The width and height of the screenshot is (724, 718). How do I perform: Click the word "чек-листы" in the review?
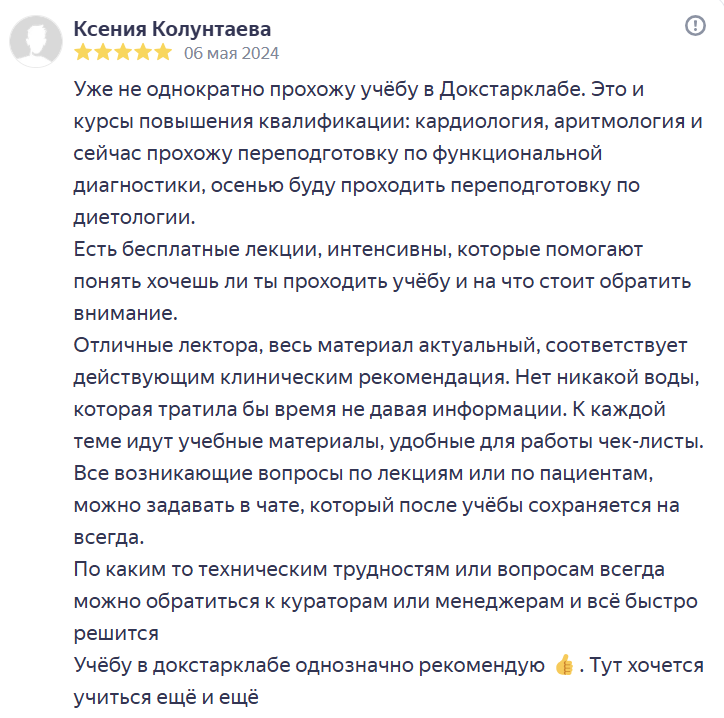[x=661, y=441]
